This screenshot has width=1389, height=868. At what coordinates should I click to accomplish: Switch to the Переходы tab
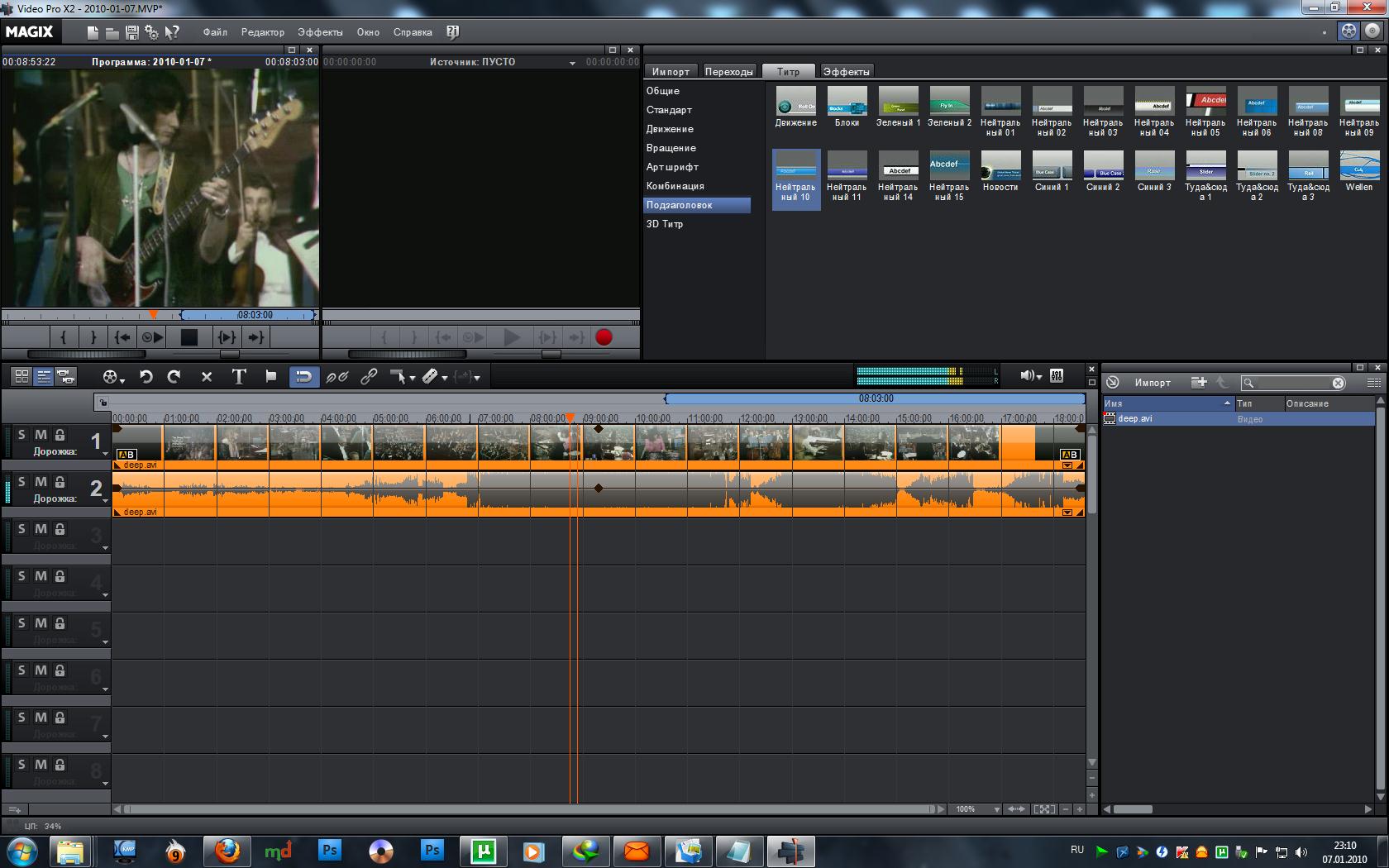[728, 72]
